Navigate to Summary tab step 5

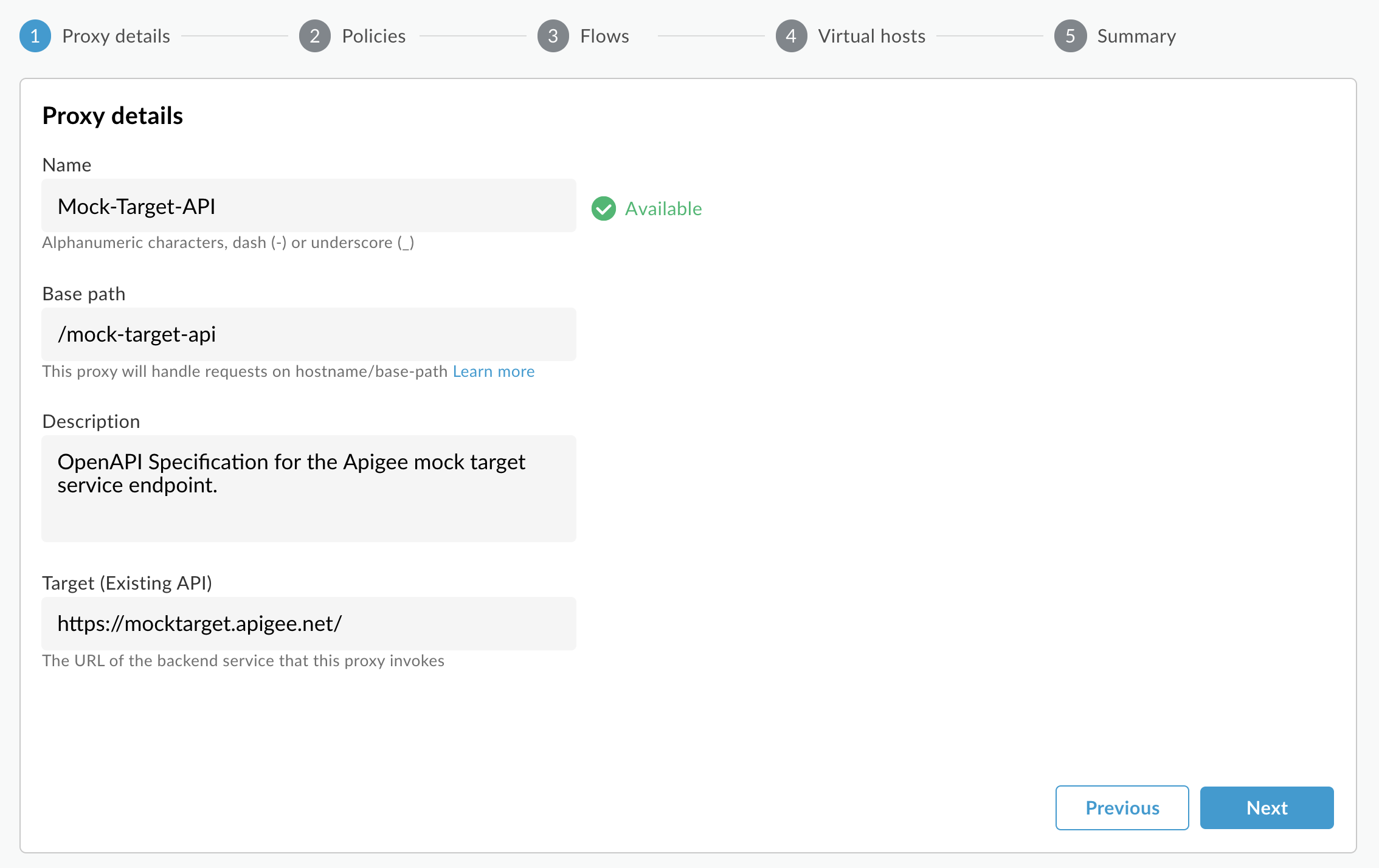tap(1113, 35)
